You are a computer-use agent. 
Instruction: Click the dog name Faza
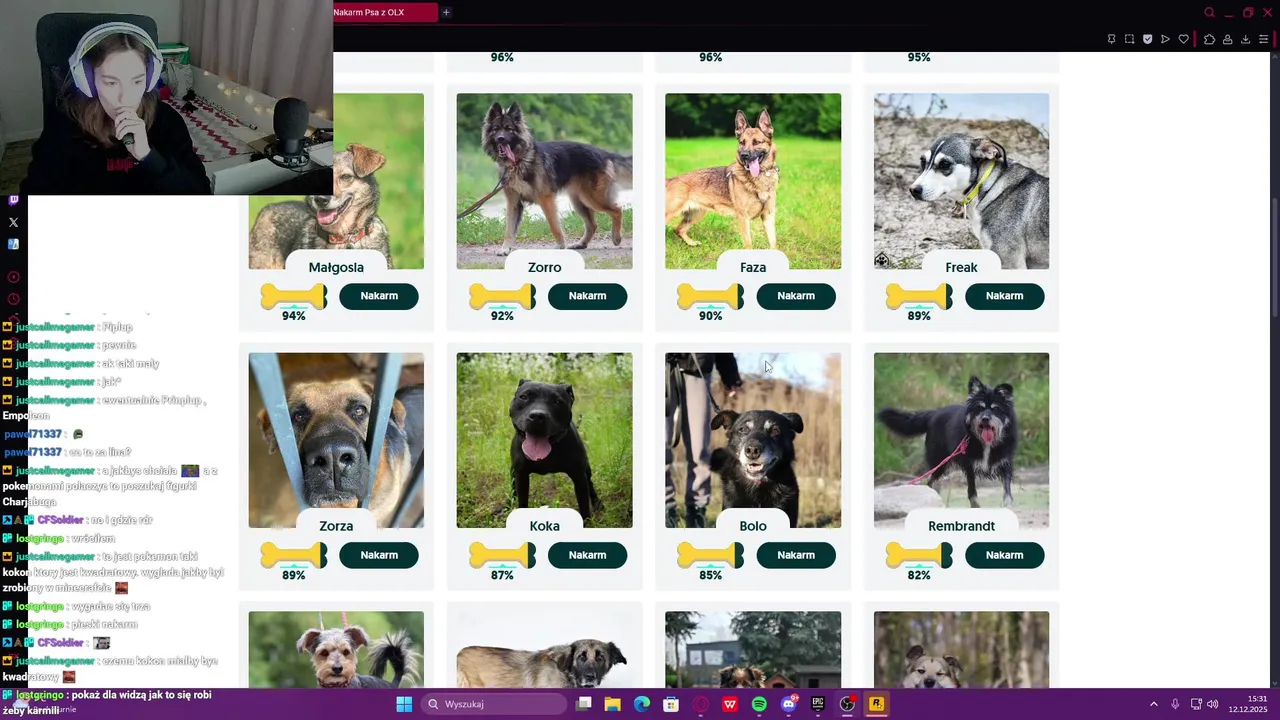(753, 267)
